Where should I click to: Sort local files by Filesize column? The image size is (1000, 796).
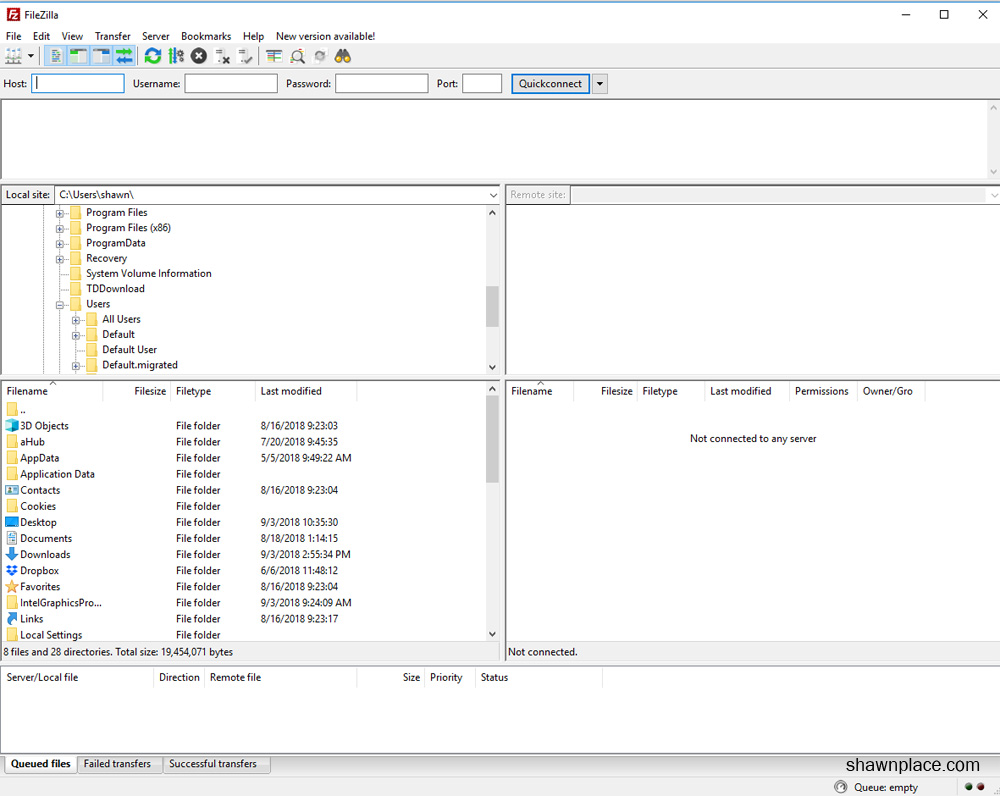136,391
